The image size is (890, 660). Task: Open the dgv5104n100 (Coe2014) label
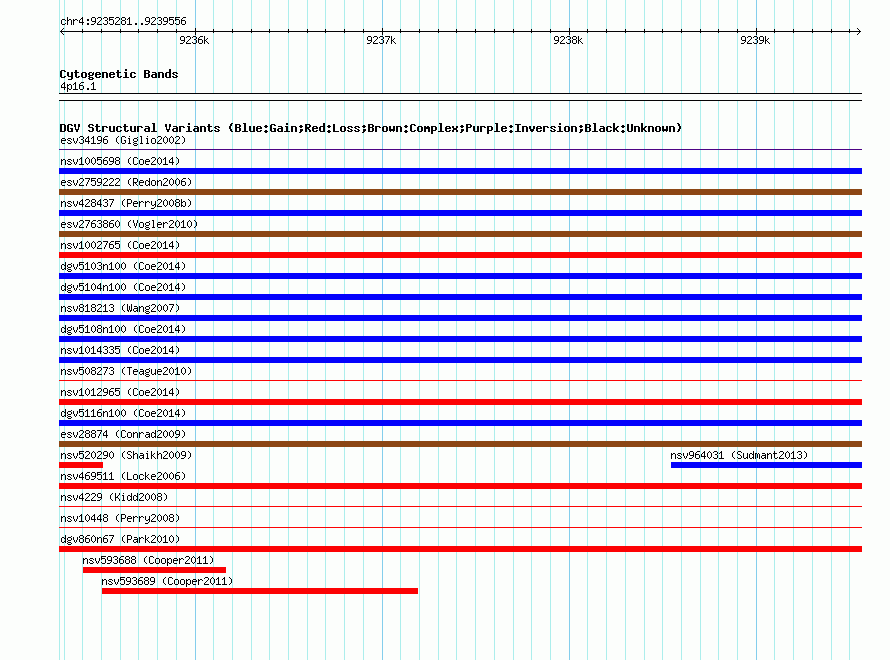pos(123,287)
